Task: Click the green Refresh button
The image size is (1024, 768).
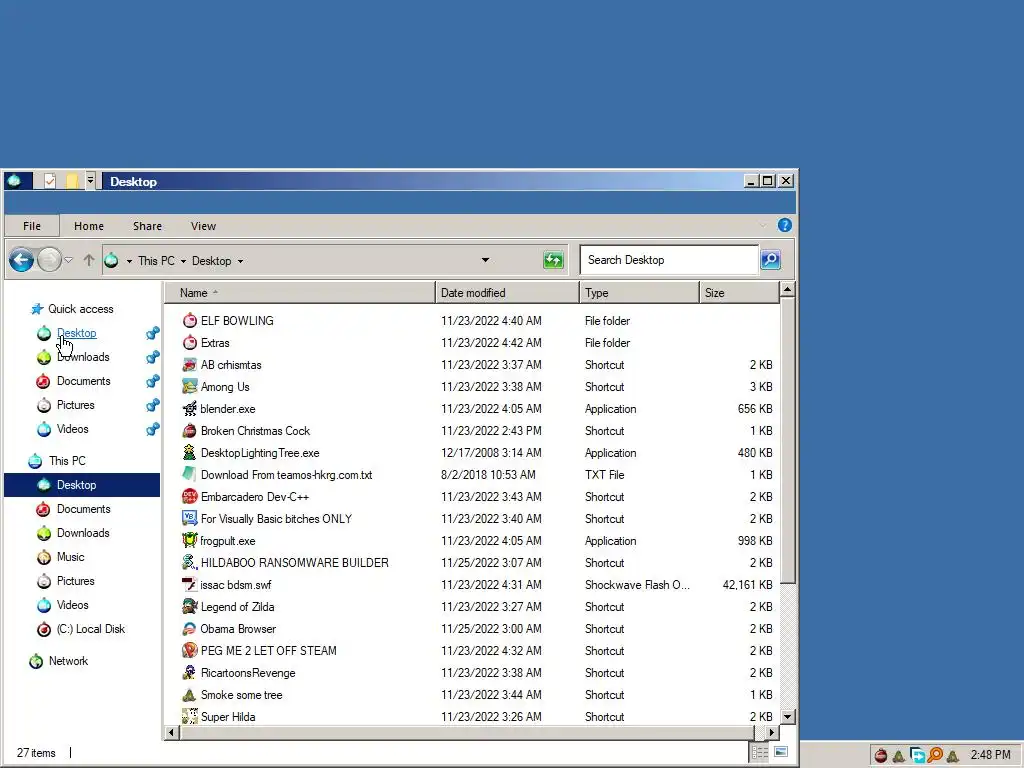Action: click(553, 260)
